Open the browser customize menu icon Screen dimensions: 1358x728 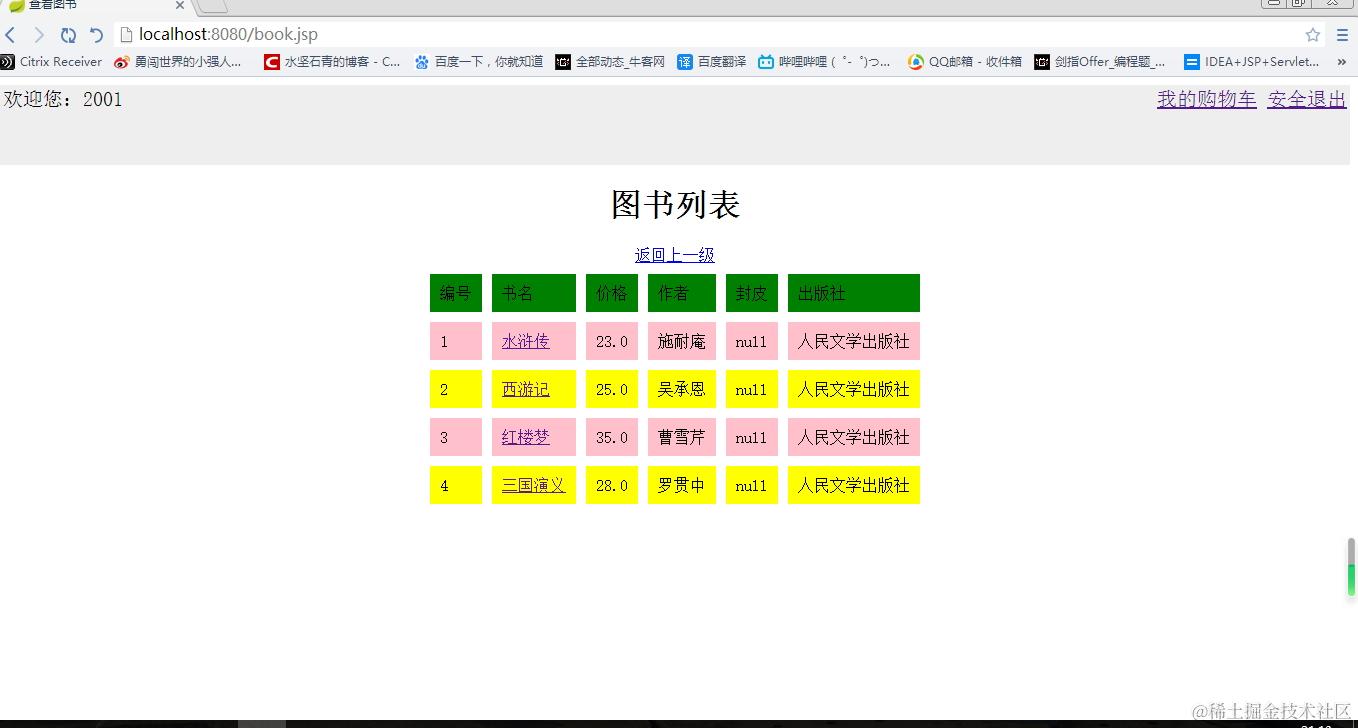coord(1341,33)
